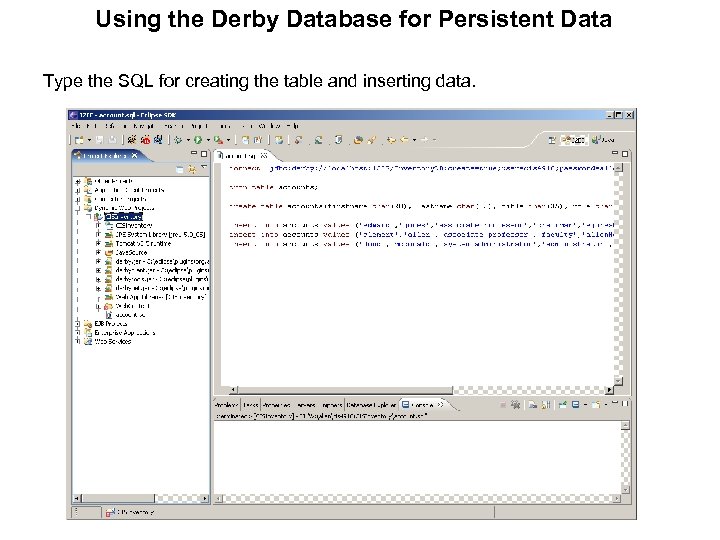Image resolution: width=720 pixels, height=540 pixels.
Task: Click the 'create table accounts' statement line
Action: [x=421, y=206]
